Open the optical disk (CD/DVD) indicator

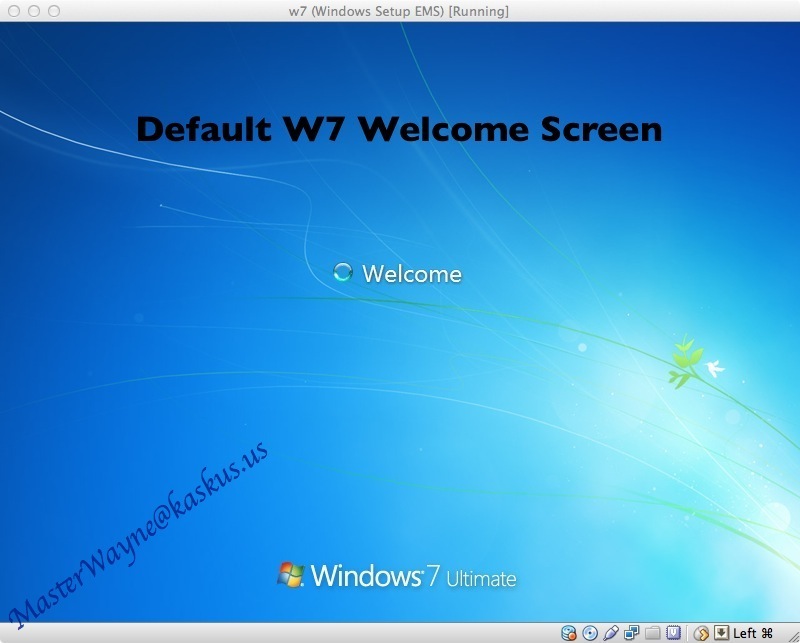[590, 633]
